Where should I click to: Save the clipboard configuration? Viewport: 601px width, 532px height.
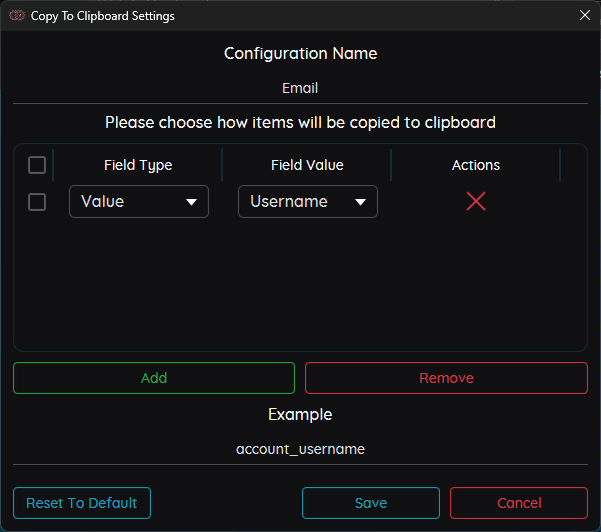click(x=371, y=503)
